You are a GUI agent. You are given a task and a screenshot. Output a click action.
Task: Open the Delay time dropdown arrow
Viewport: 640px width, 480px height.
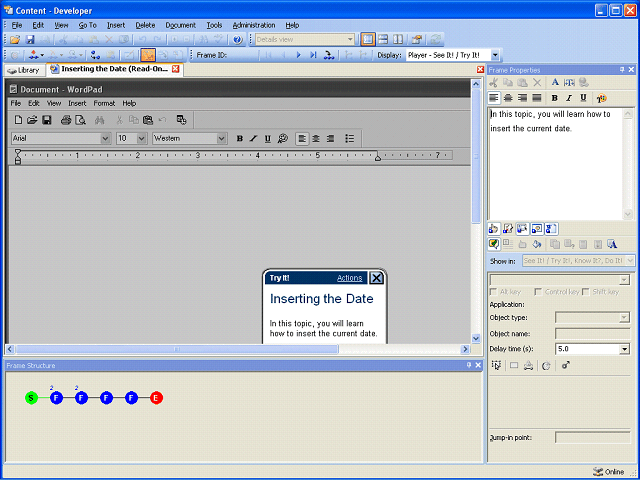[624, 349]
